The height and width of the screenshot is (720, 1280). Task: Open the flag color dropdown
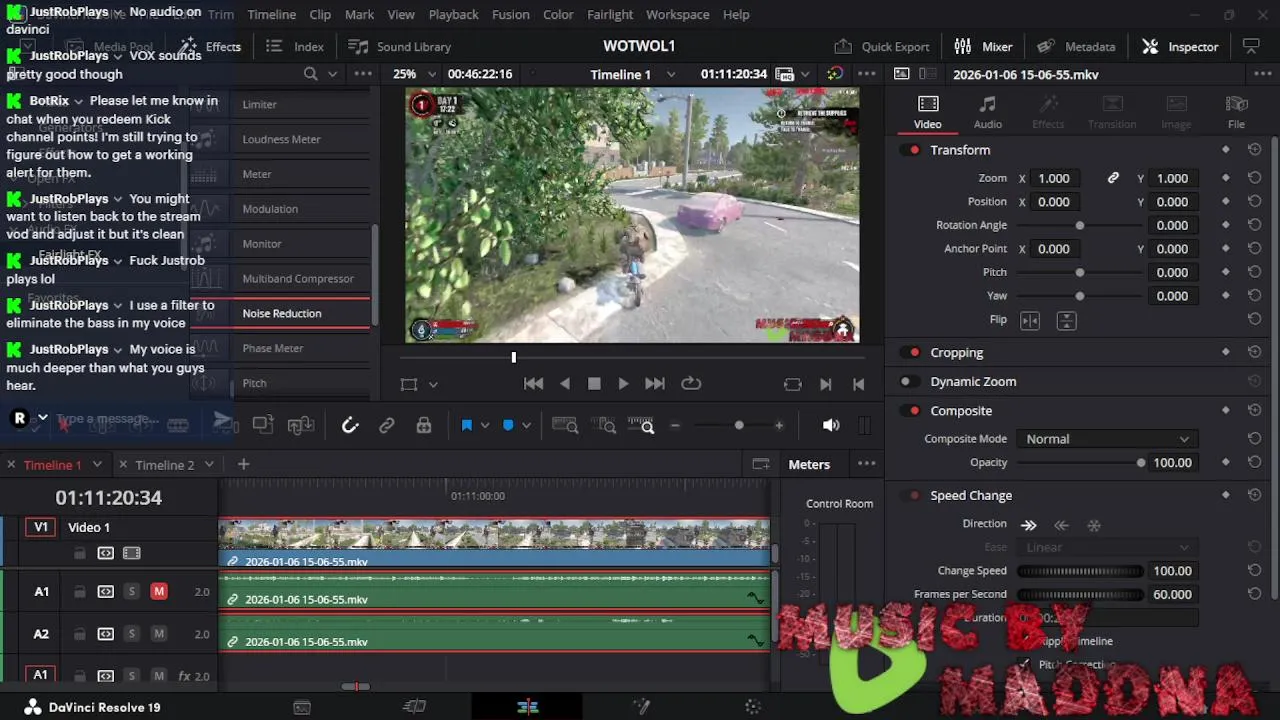point(485,425)
